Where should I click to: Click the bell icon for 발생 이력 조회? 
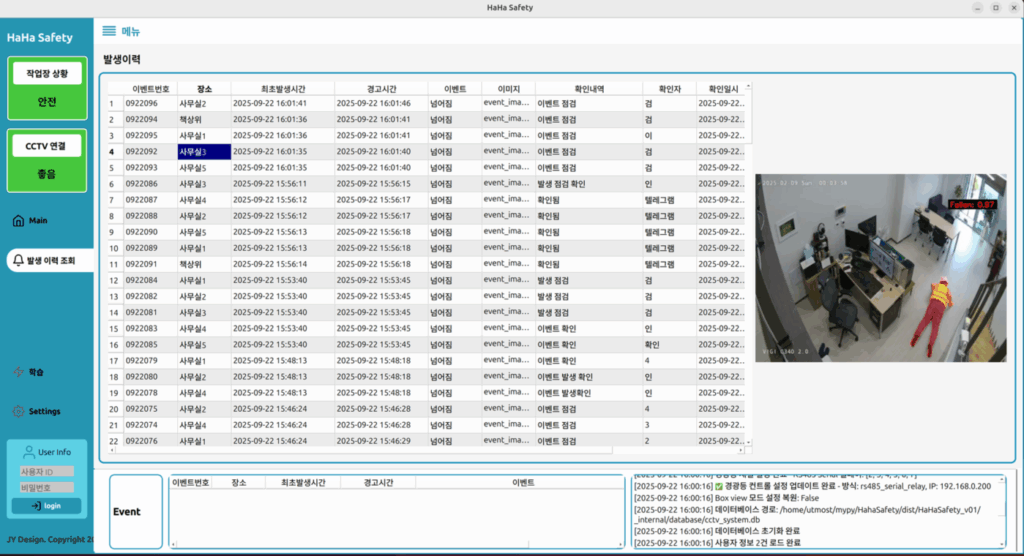[17, 261]
